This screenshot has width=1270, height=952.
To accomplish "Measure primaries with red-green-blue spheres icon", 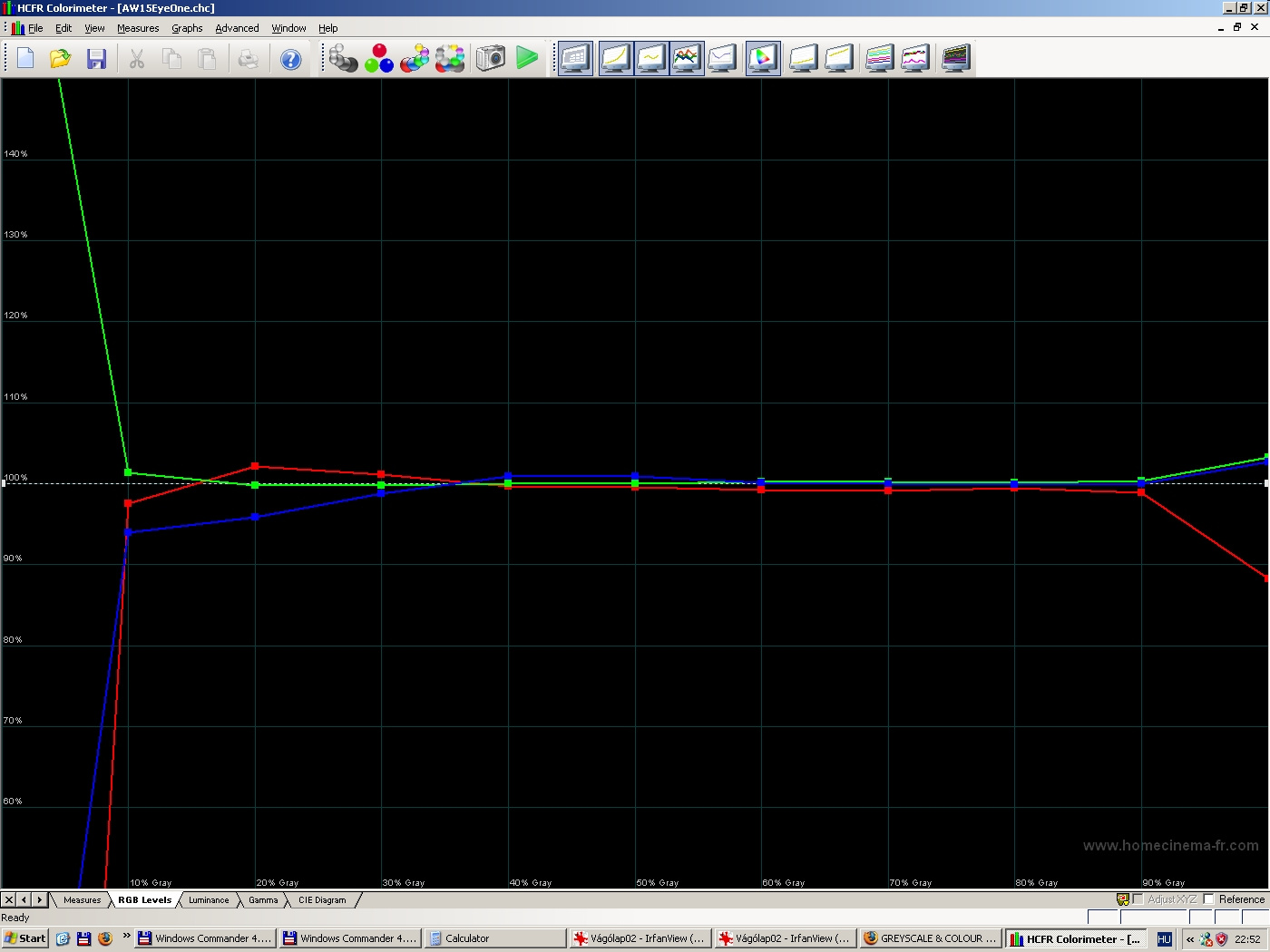I will coord(379,59).
